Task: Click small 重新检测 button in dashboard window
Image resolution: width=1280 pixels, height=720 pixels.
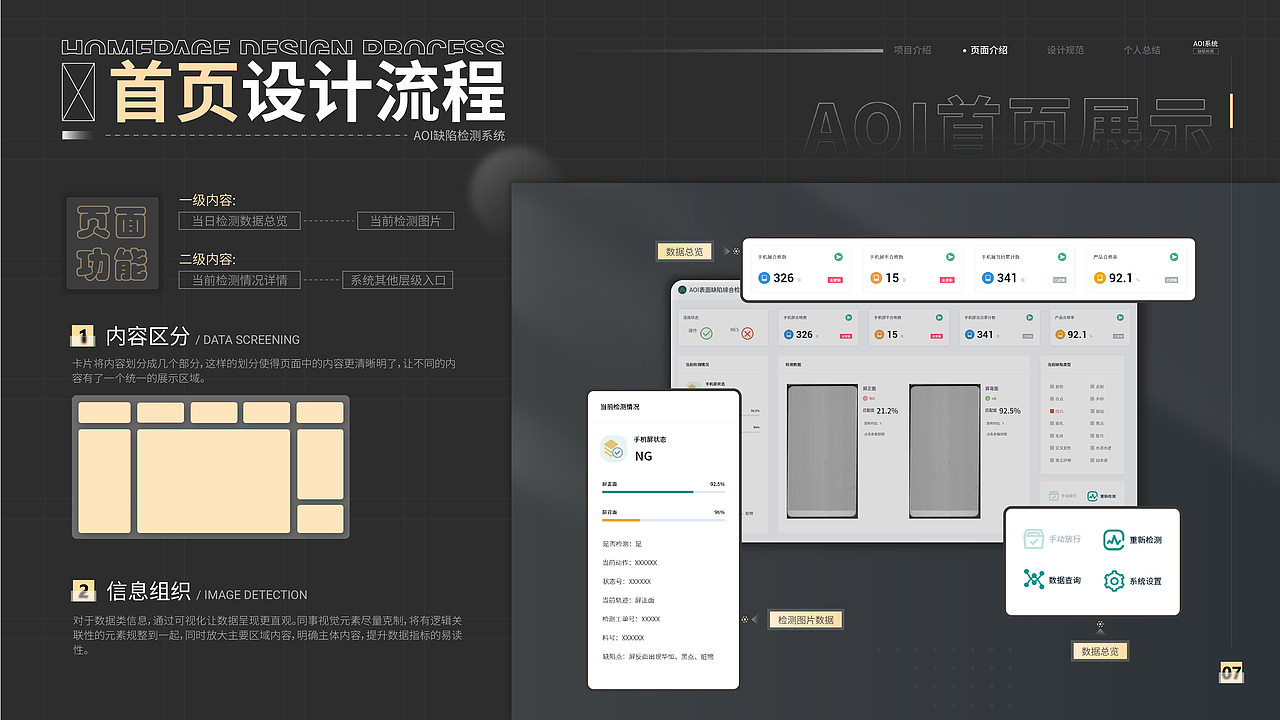Action: coord(1101,496)
